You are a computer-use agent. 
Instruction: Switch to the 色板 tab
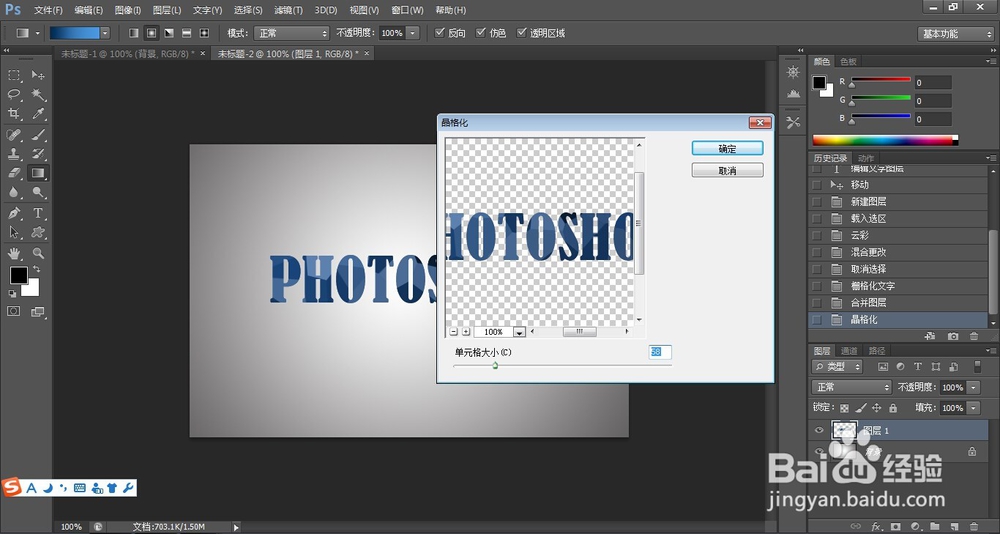pyautogui.click(x=848, y=61)
